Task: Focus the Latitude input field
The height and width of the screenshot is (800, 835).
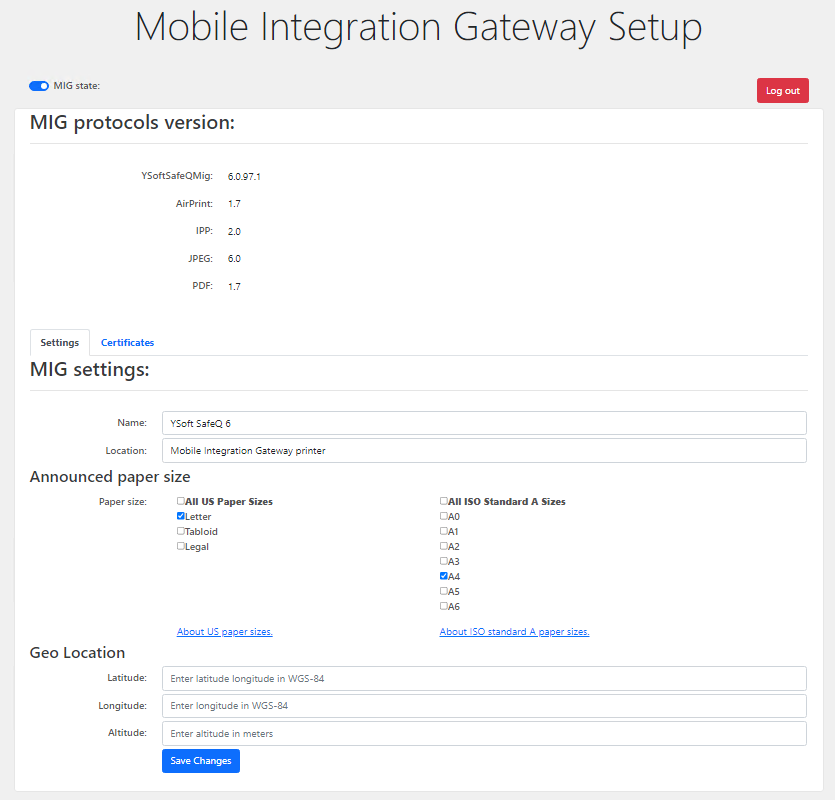Action: [484, 678]
